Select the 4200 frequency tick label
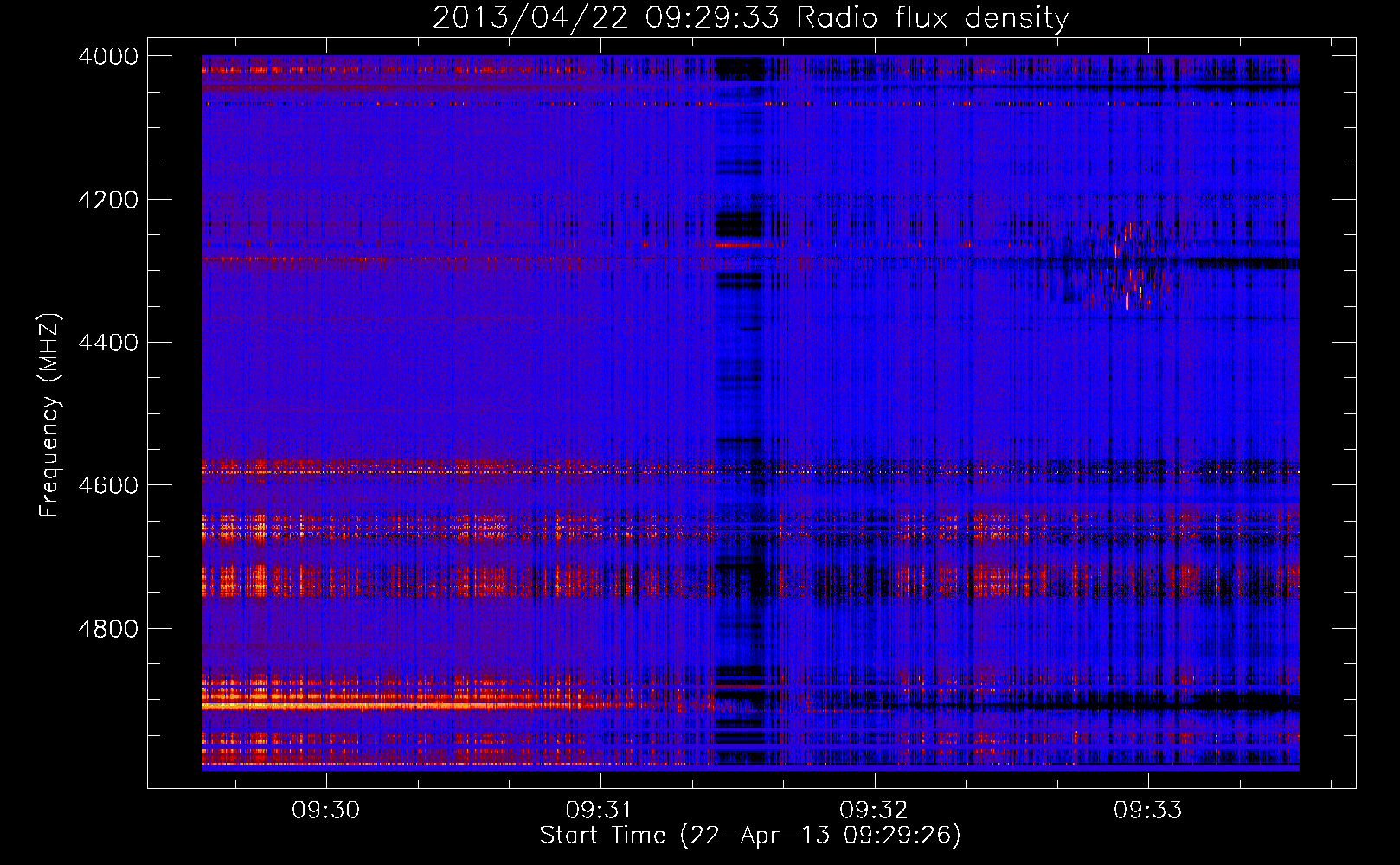 (x=108, y=200)
